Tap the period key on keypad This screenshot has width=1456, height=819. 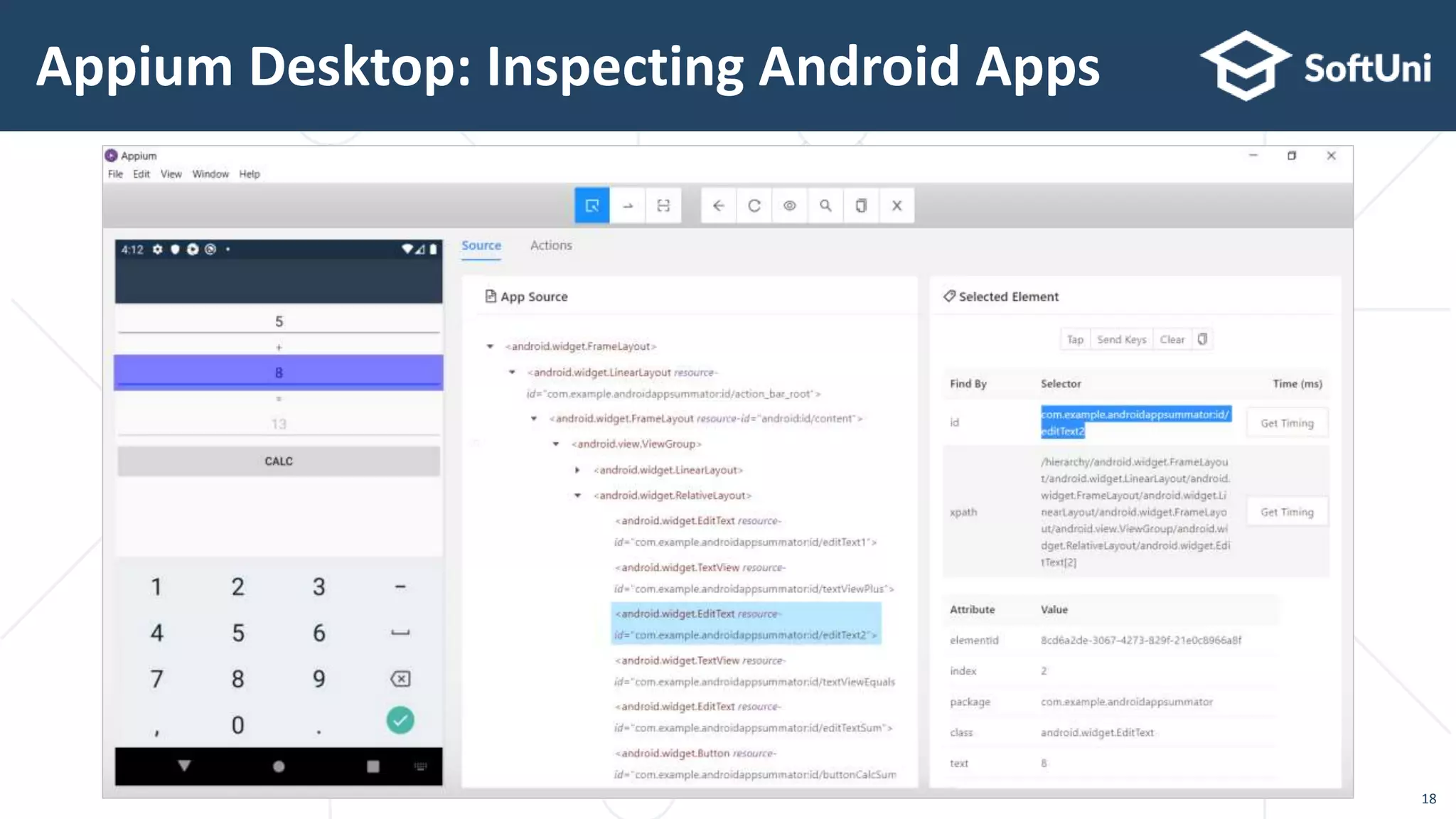click(319, 732)
